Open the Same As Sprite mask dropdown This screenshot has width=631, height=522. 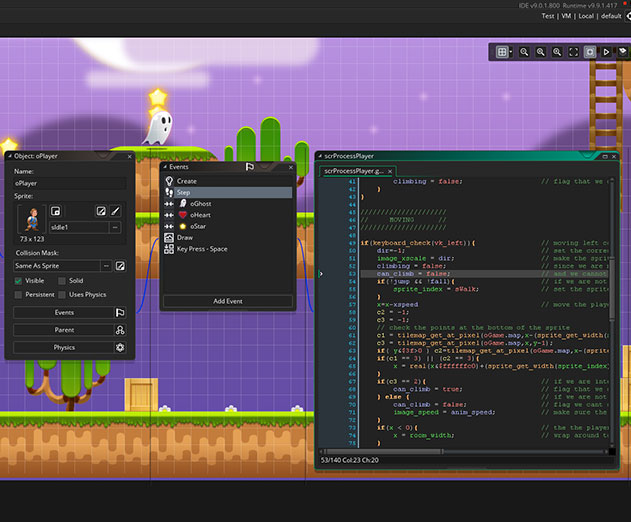pos(106,266)
